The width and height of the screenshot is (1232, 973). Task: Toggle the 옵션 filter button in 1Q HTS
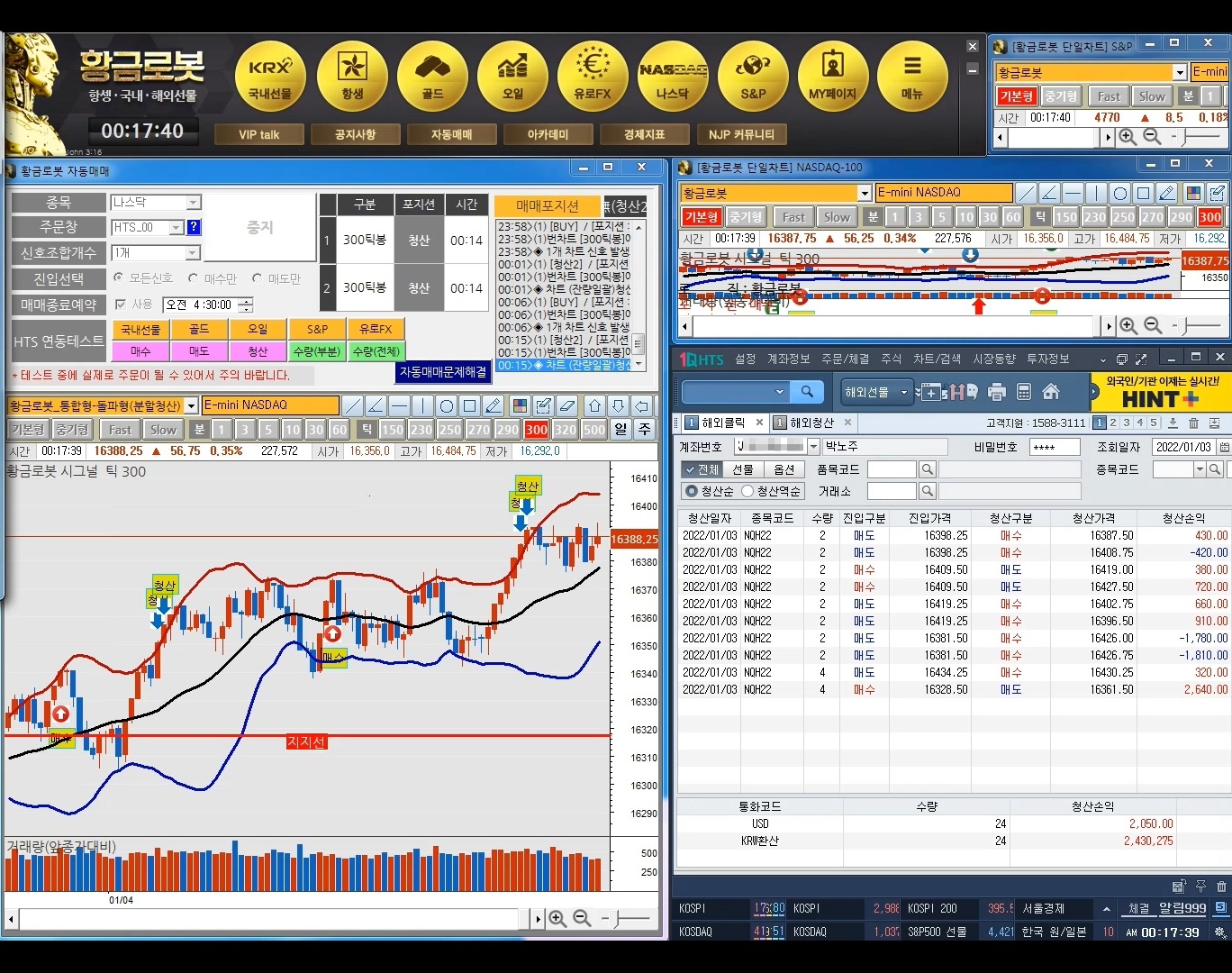784,469
